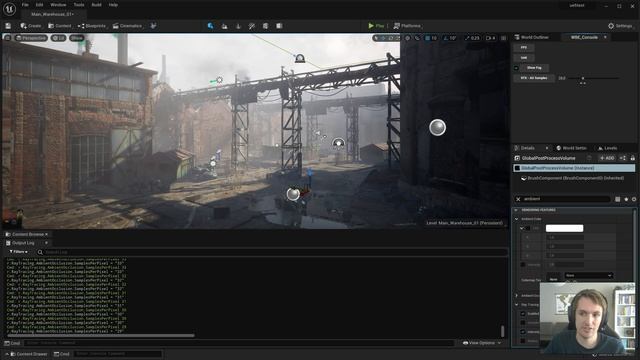640x360 pixels.
Task: Open the Create dropdown
Action: pyautogui.click(x=31, y=26)
